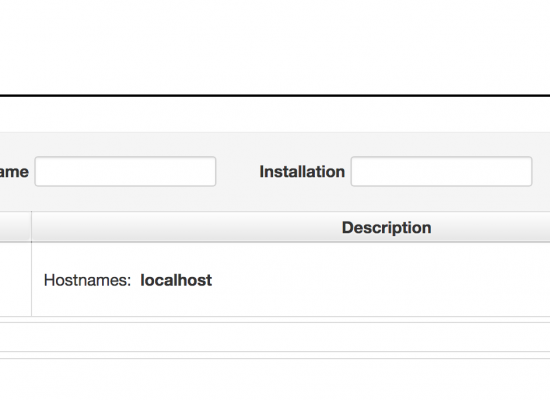Select the bold localhost hostname text

176,280
